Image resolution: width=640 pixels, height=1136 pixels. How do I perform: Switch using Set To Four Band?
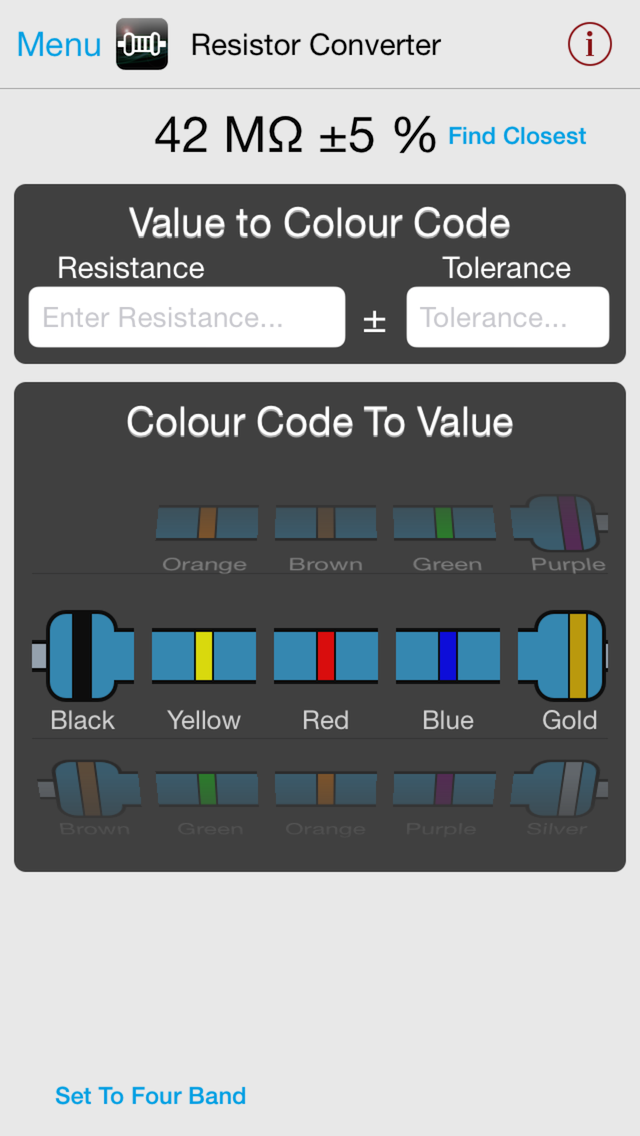tap(151, 1095)
